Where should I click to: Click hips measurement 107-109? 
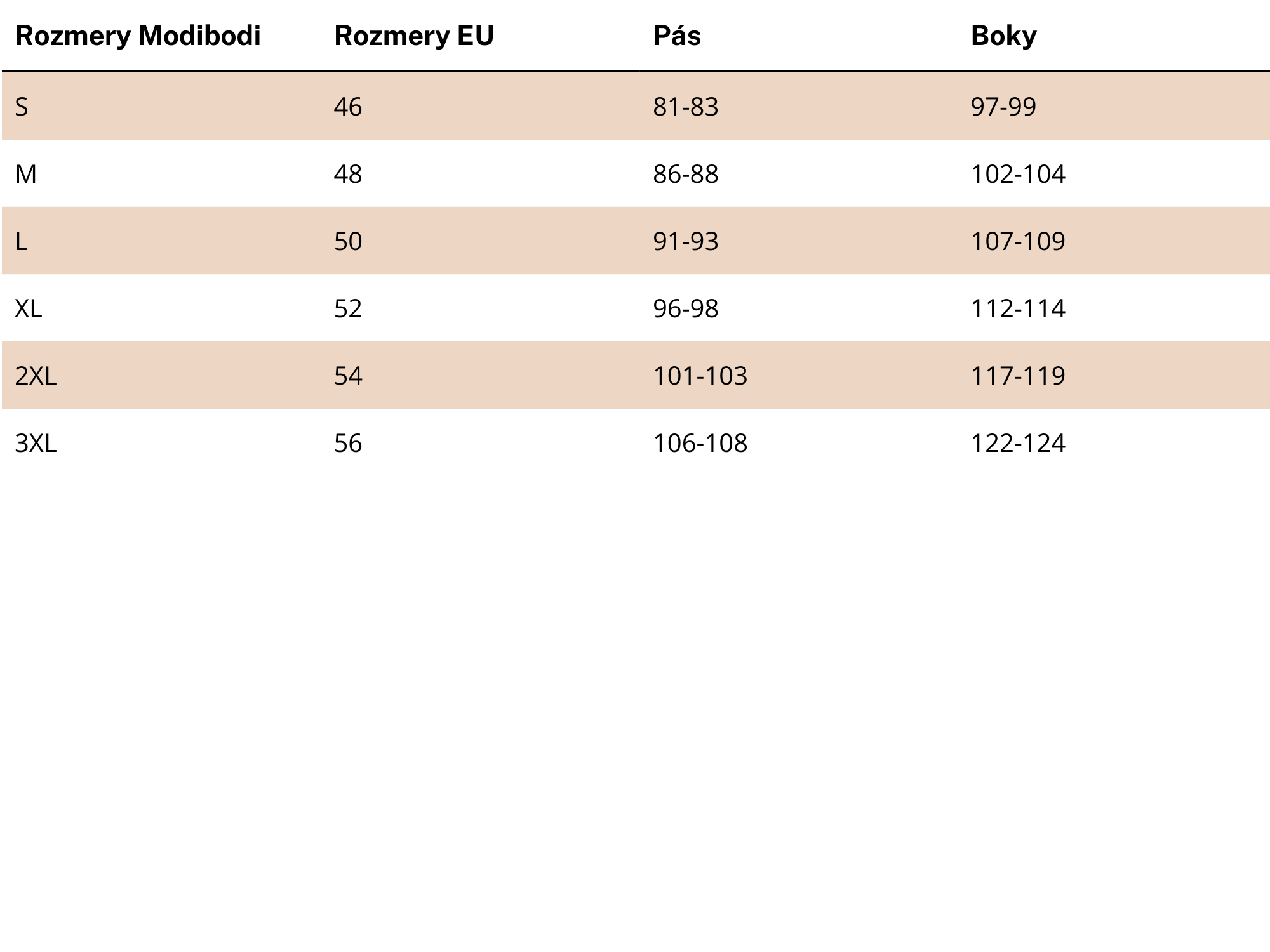(x=1018, y=241)
